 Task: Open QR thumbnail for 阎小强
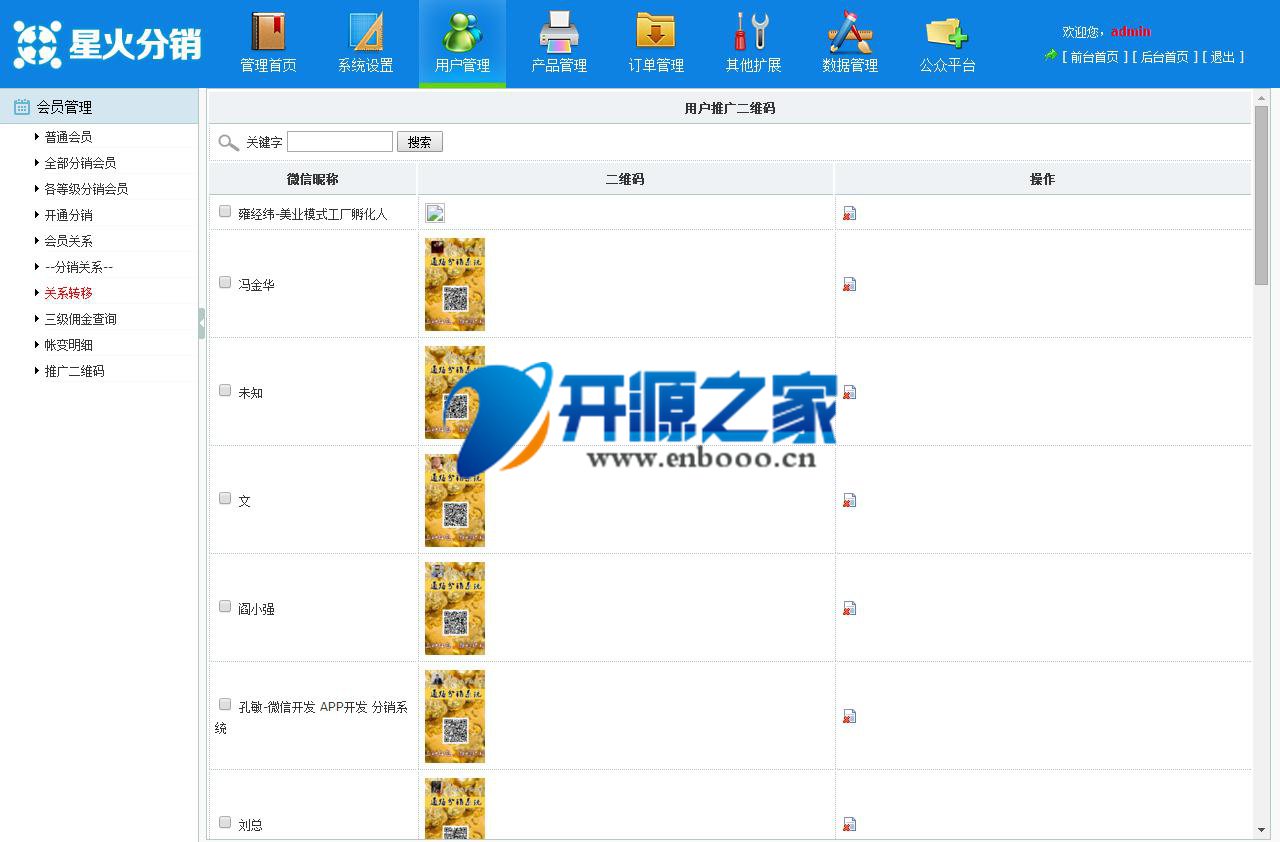click(455, 608)
